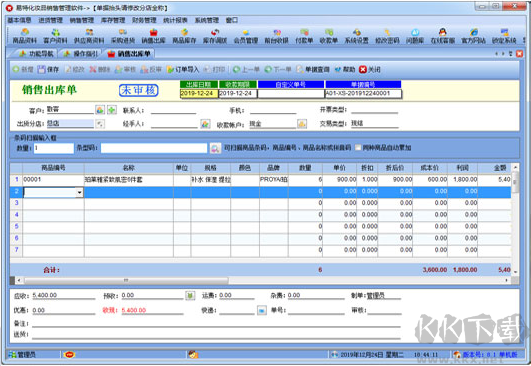
Task: Click customer lookup icon beside 客户 field
Action: point(100,110)
